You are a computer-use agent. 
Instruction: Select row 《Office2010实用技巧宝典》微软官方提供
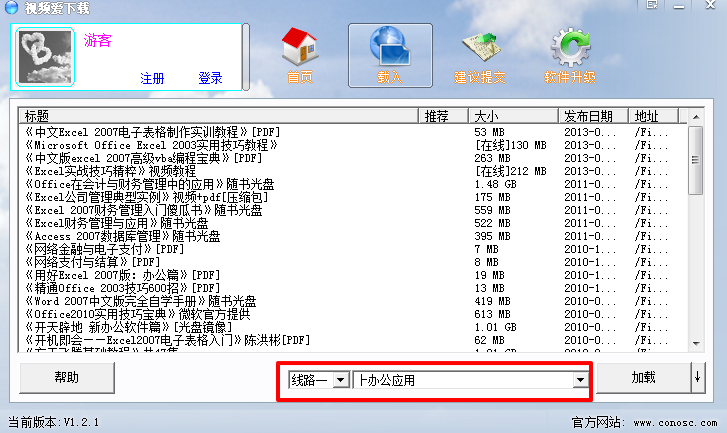[x=352, y=314]
